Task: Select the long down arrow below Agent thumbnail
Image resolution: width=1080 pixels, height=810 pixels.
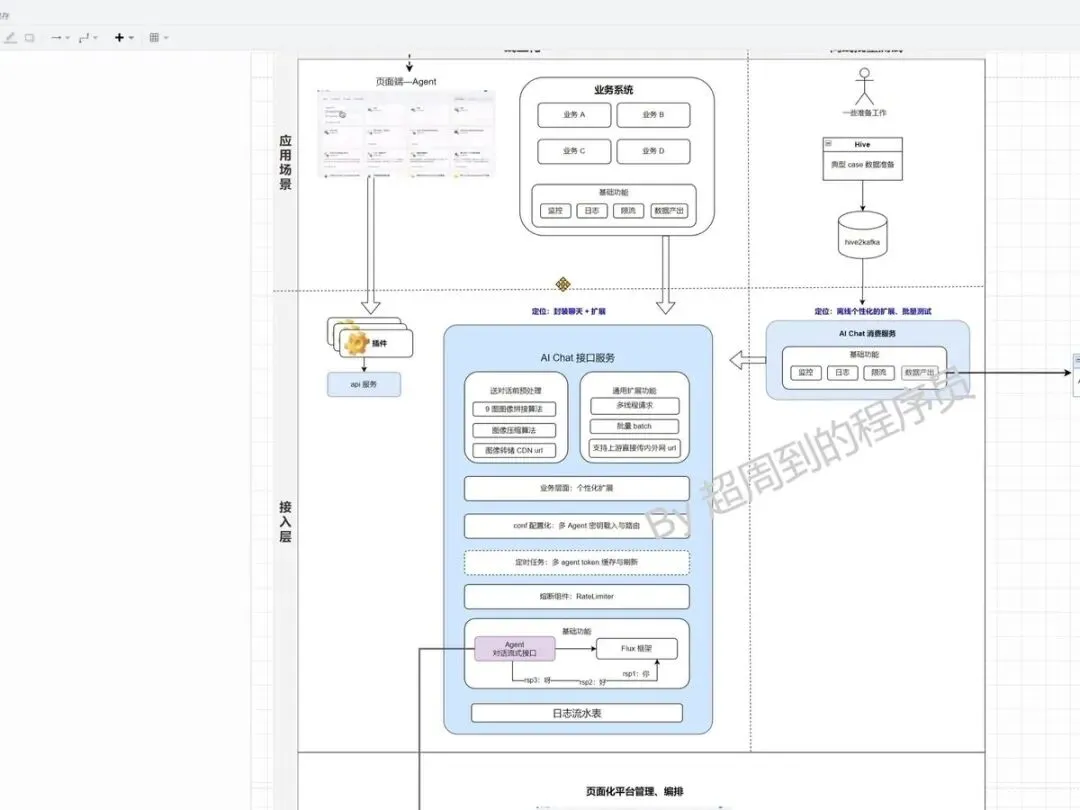Action: click(371, 245)
